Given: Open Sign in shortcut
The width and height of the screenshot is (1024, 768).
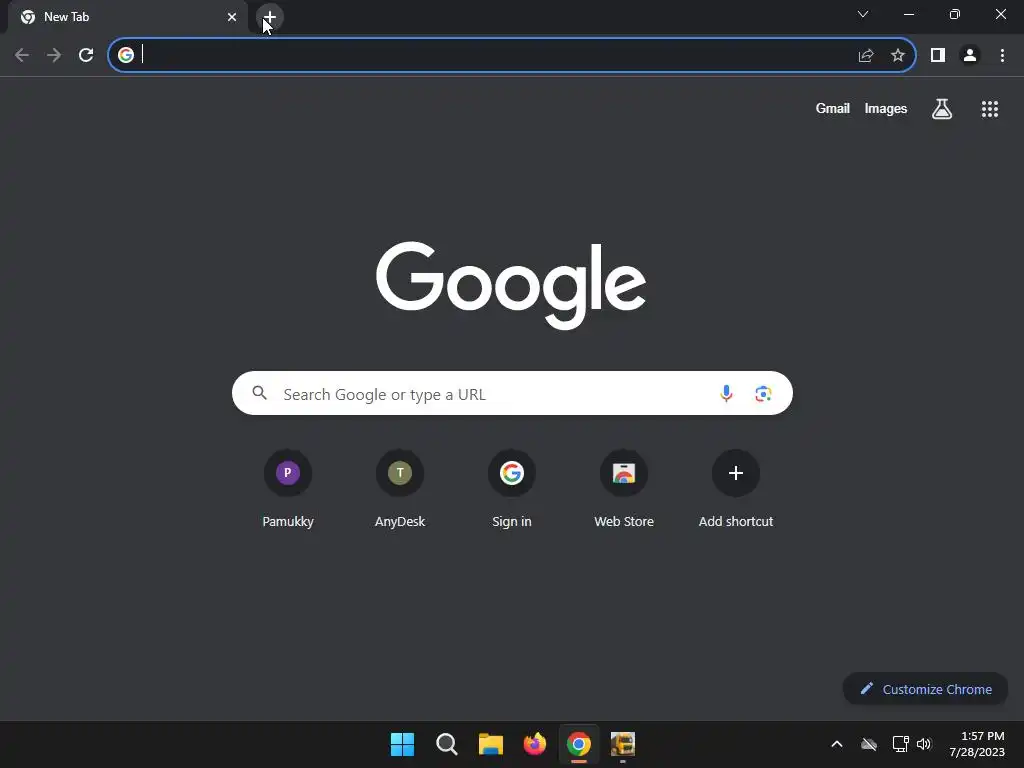Looking at the screenshot, I should pos(512,487).
